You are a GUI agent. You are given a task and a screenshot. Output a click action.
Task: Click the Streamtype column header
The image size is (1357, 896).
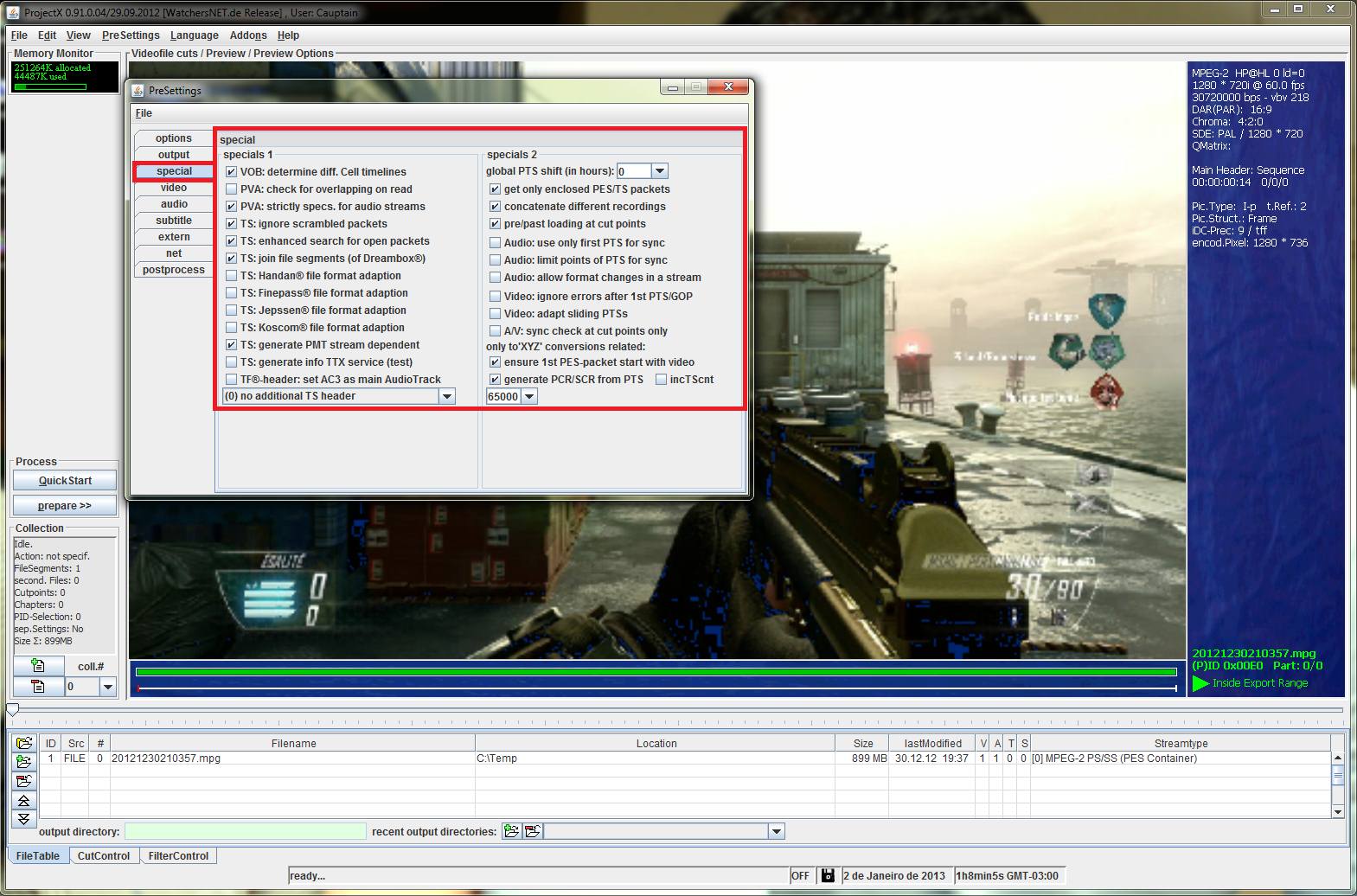1181,743
